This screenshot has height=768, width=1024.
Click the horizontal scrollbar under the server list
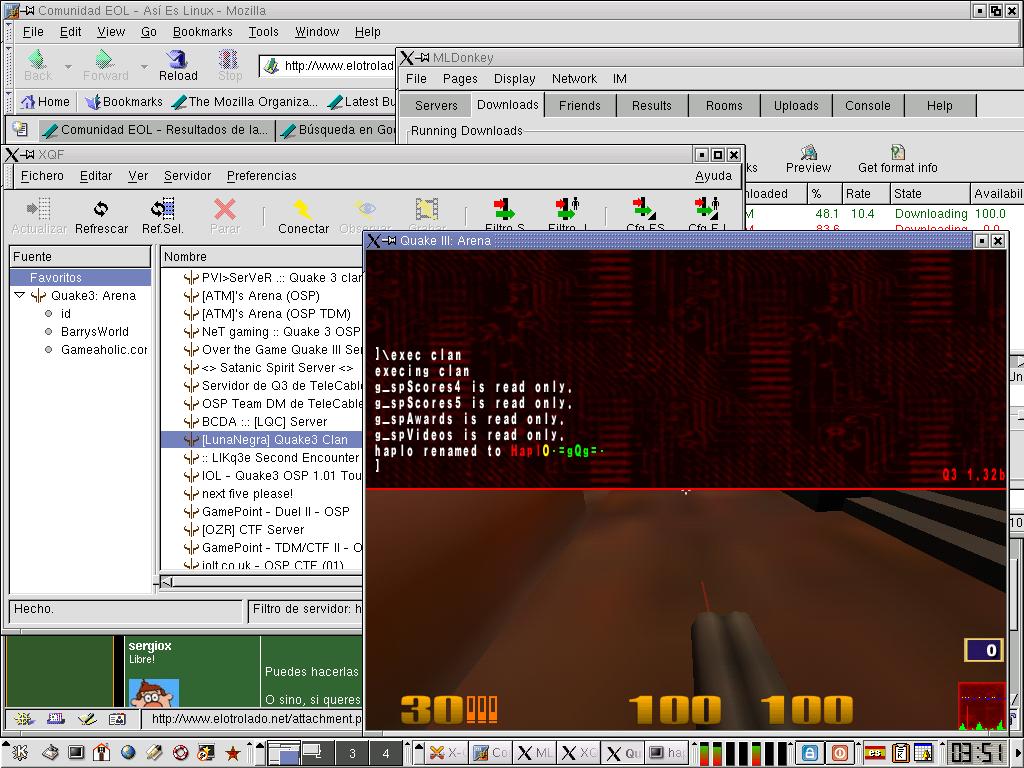tap(262, 582)
